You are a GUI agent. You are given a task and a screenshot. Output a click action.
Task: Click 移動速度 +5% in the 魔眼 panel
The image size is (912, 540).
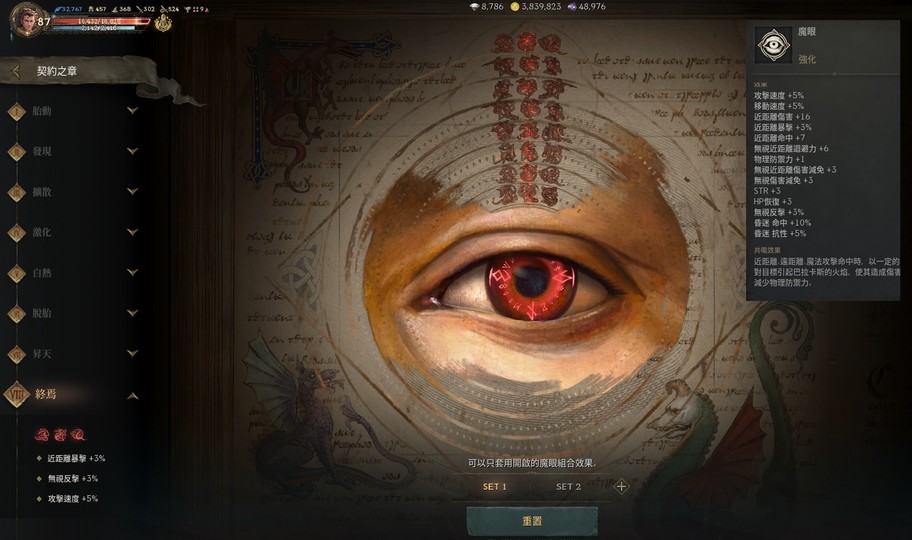coord(779,106)
